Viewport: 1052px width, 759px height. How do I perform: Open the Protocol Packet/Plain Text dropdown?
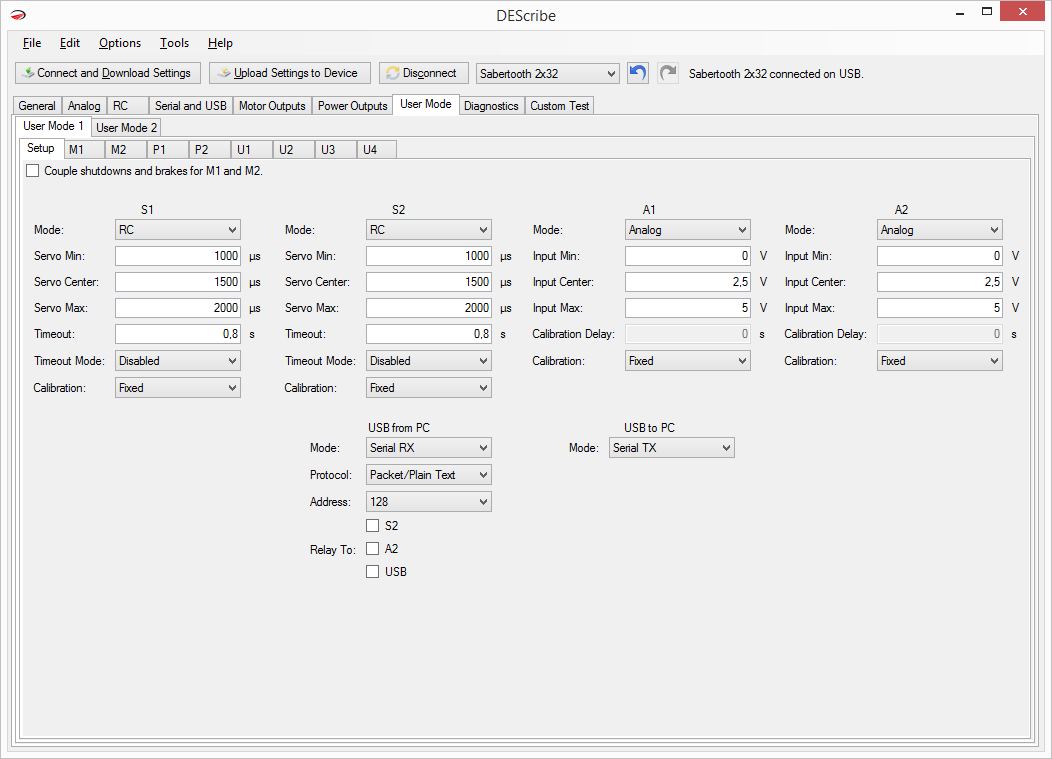pyautogui.click(x=428, y=475)
